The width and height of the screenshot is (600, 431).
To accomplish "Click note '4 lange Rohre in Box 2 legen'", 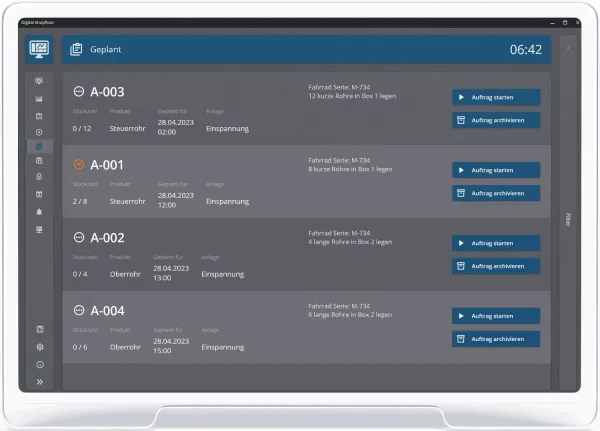I will pyautogui.click(x=350, y=242).
